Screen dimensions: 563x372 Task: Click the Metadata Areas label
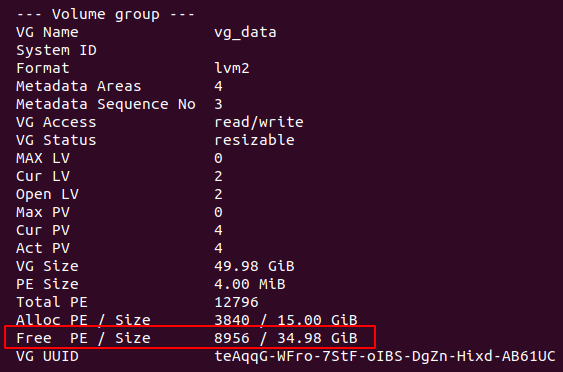pyautogui.click(x=79, y=86)
